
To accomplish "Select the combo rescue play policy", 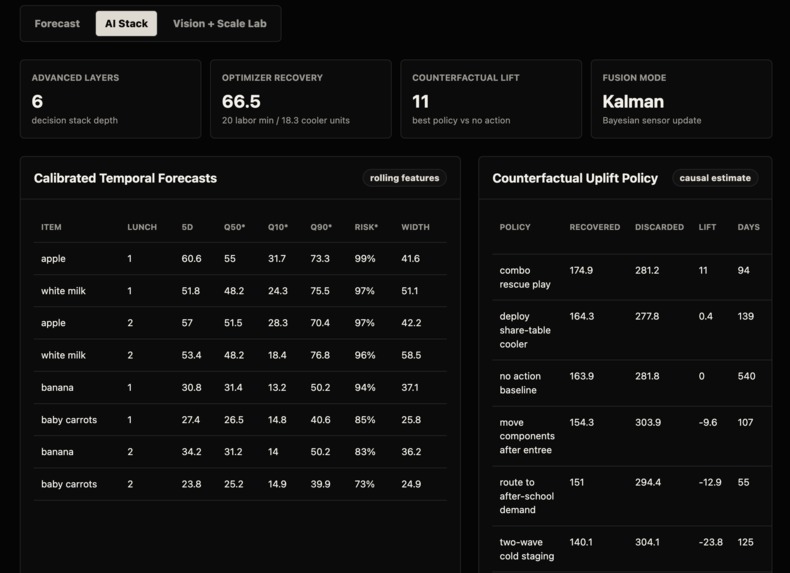I will pos(632,277).
